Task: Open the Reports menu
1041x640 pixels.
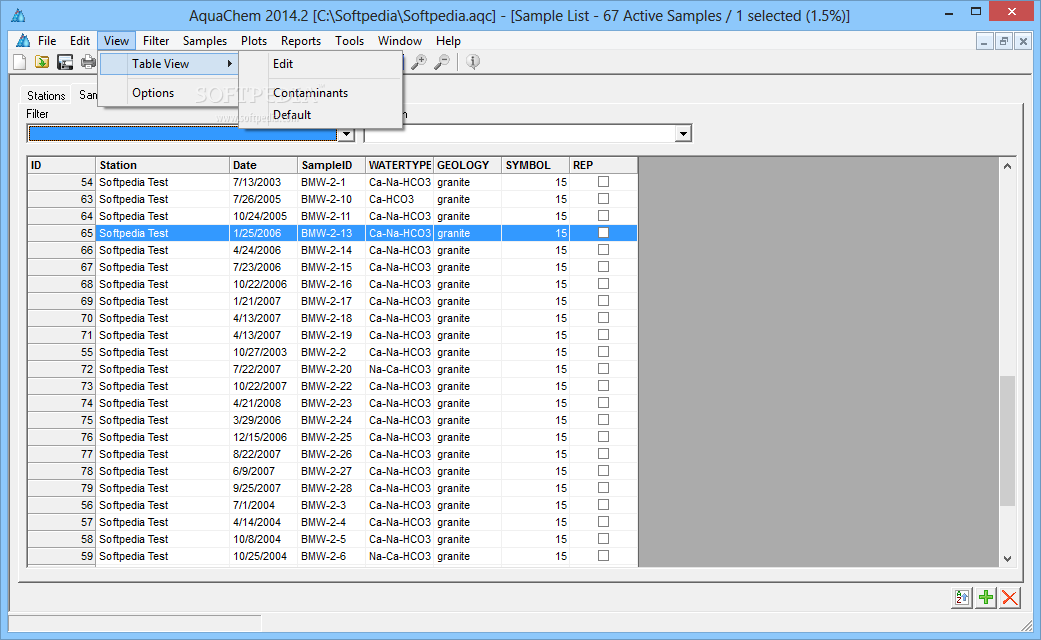Action: point(301,40)
